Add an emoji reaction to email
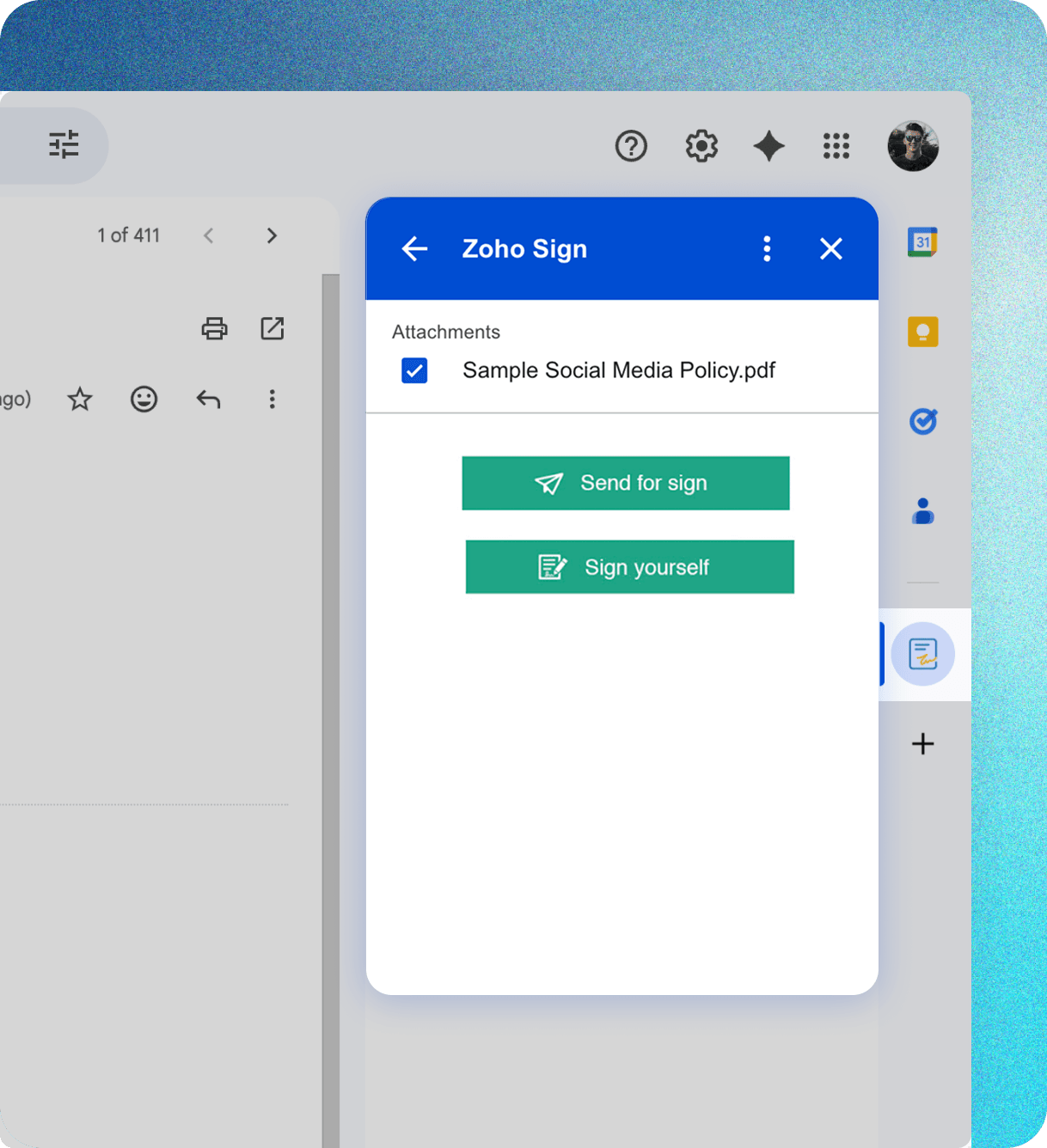The width and height of the screenshot is (1047, 1148). coord(144,399)
